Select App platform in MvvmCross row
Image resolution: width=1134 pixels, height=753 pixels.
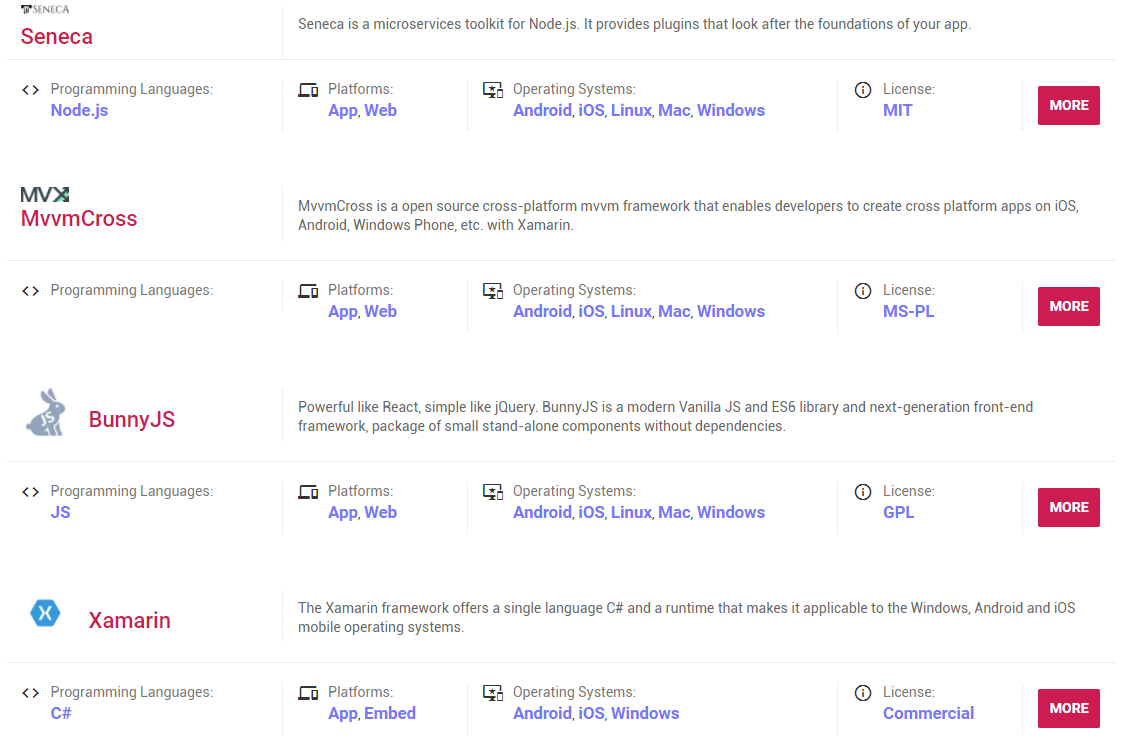tap(343, 312)
